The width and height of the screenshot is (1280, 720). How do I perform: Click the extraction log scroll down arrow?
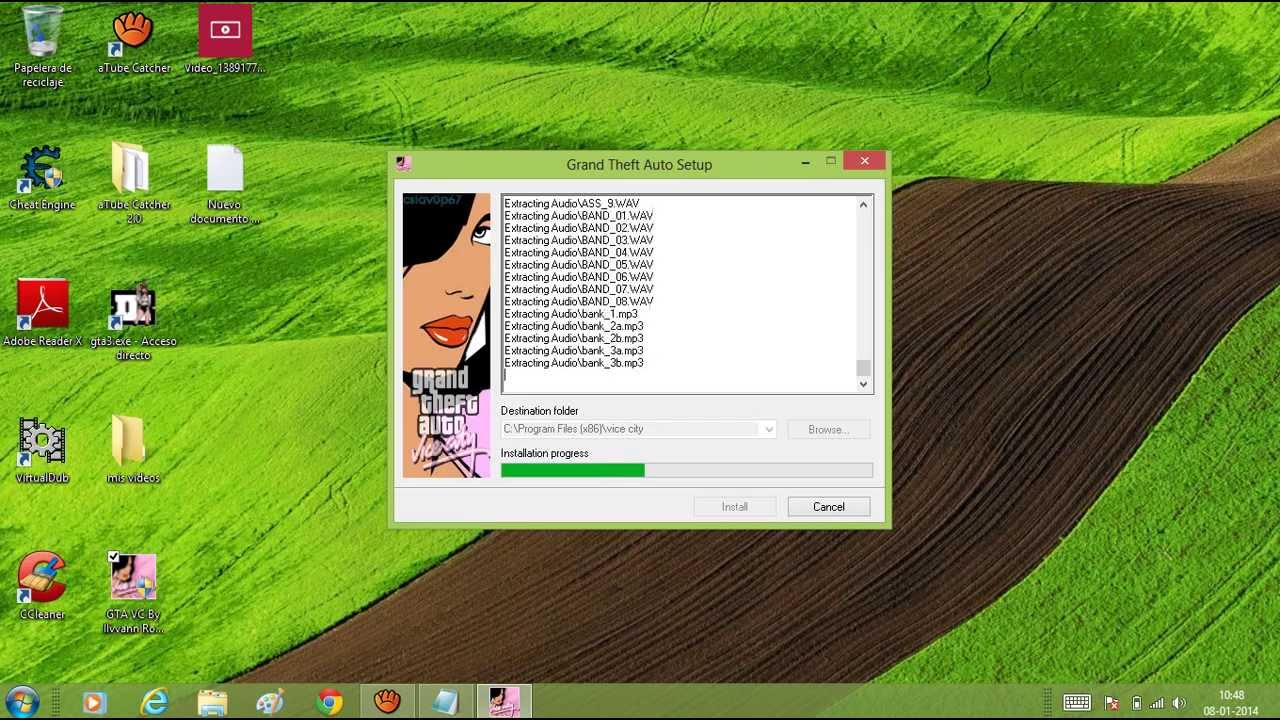click(864, 384)
